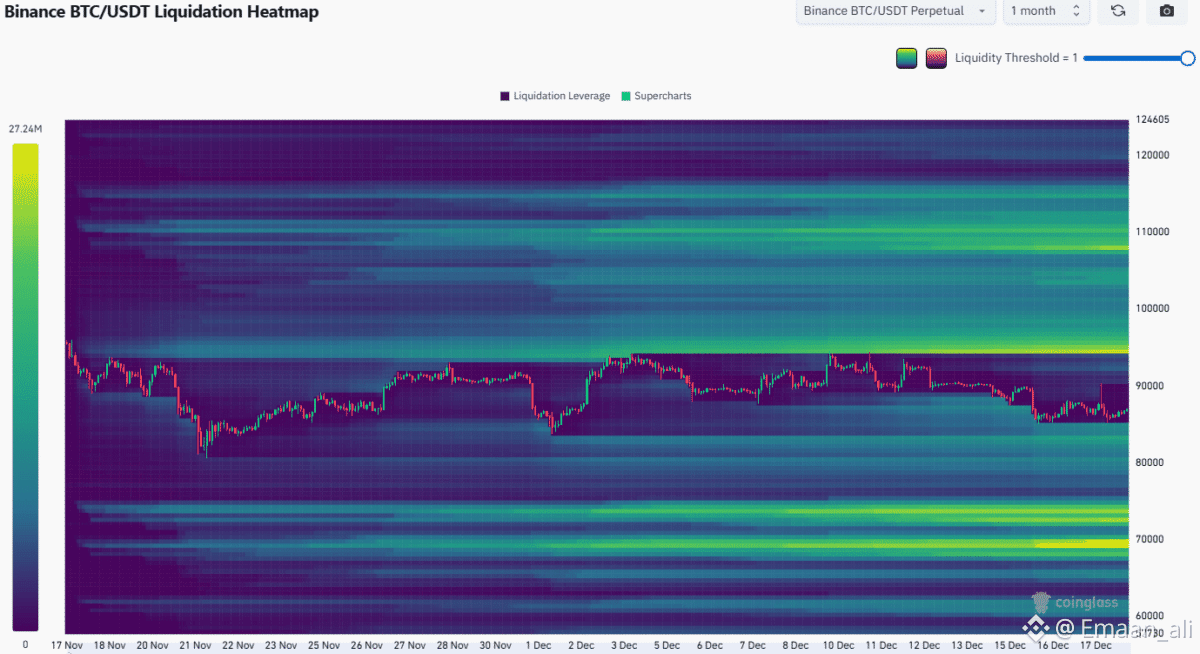
Task: Toggle the Liquidation Leverage legend item
Action: 554,96
